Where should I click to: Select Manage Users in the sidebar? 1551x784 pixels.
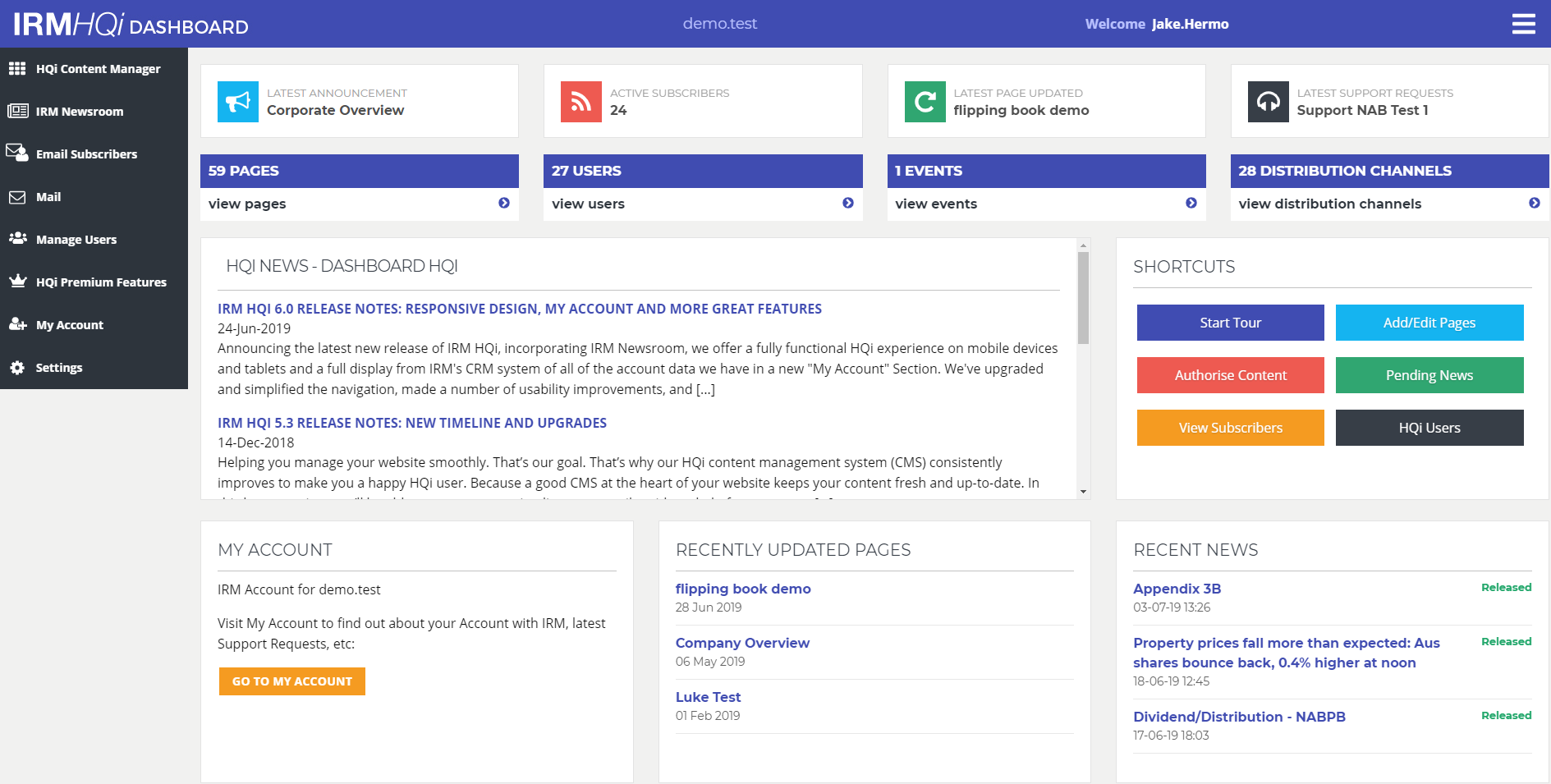tap(94, 240)
